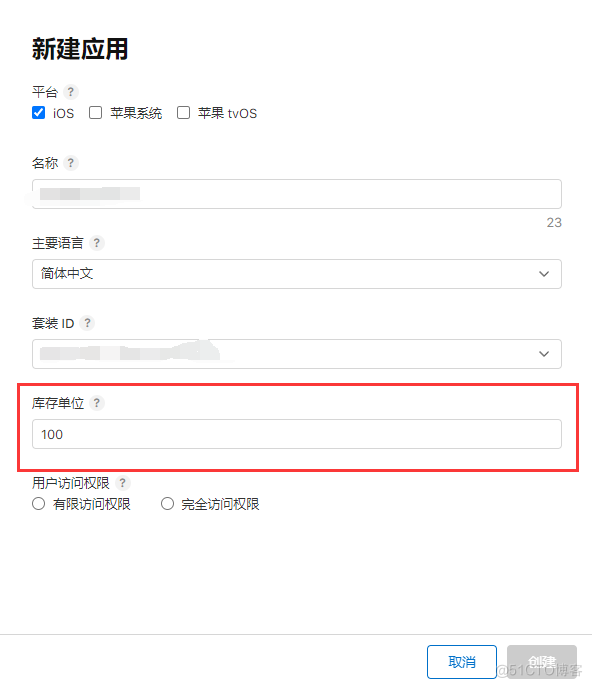Check the 苹果 tvOS platform checkbox
The image size is (592, 687).
(x=183, y=113)
